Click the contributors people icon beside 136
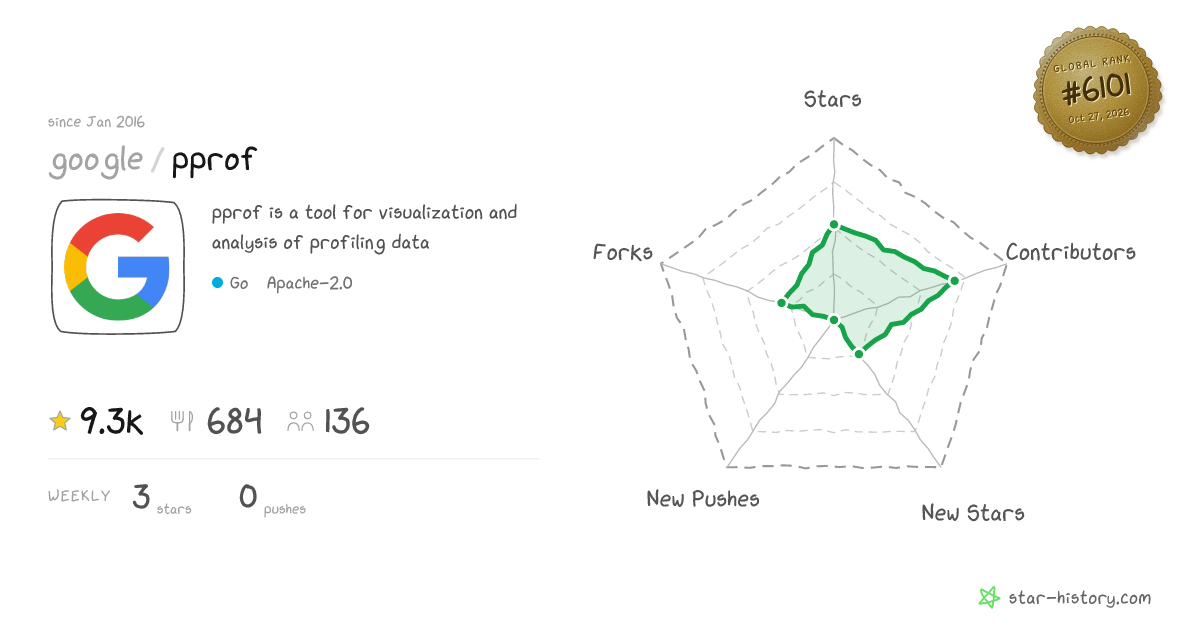This screenshot has height=630, width=1200. click(300, 422)
